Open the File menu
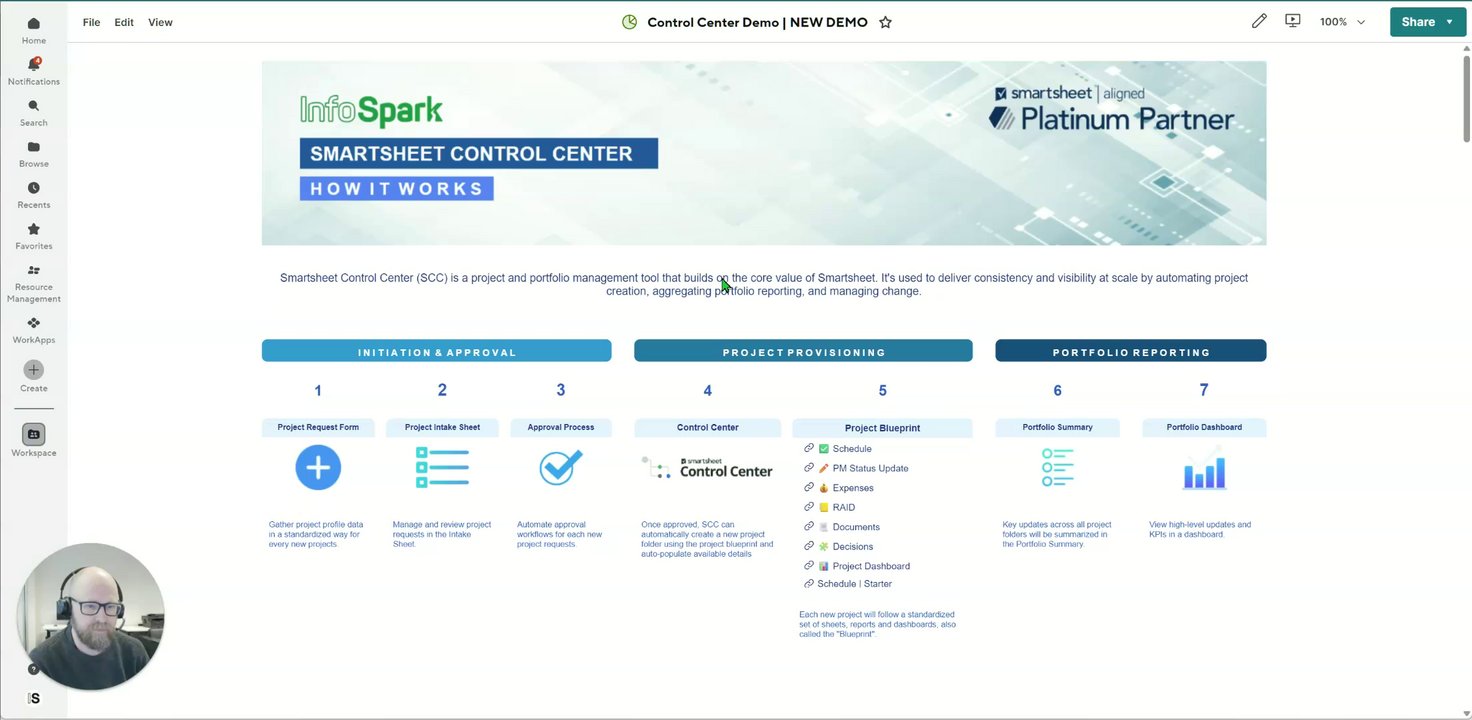Viewport: 1472px width, 720px height. 91,22
